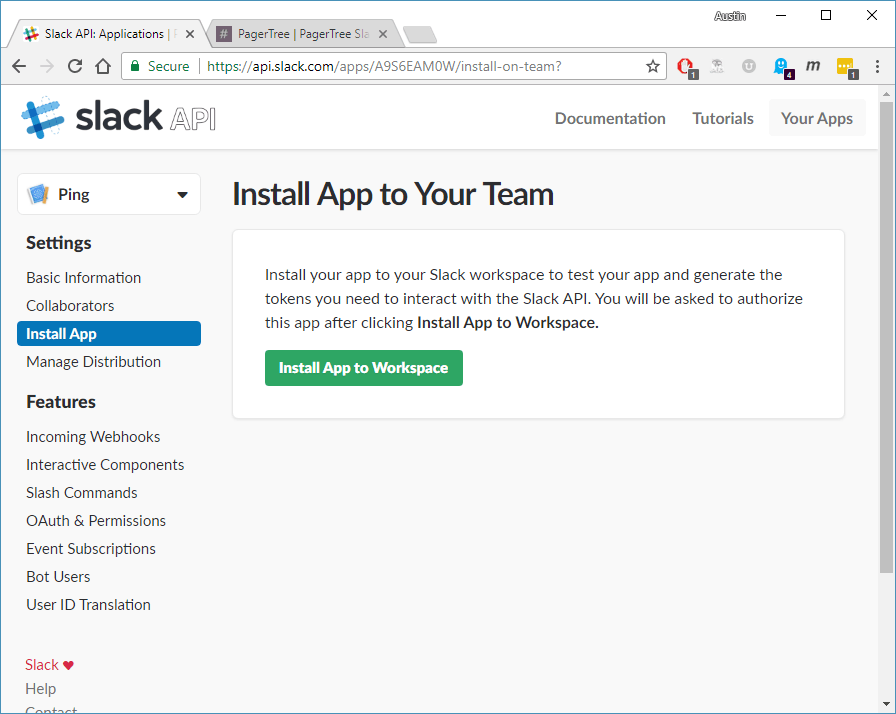The height and width of the screenshot is (714, 896).
Task: Open Event Subscriptions page
Action: point(91,548)
